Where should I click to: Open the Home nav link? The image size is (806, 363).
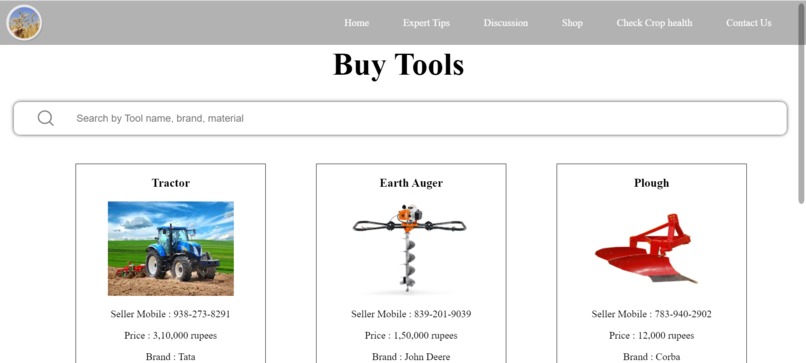pyautogui.click(x=356, y=23)
